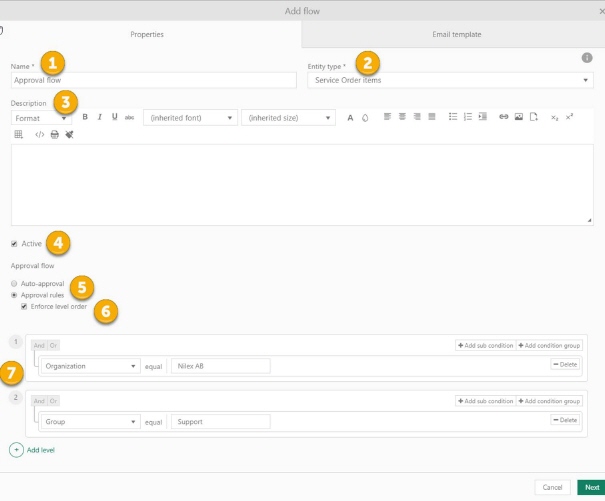Switch to the Properties tab

(147, 34)
